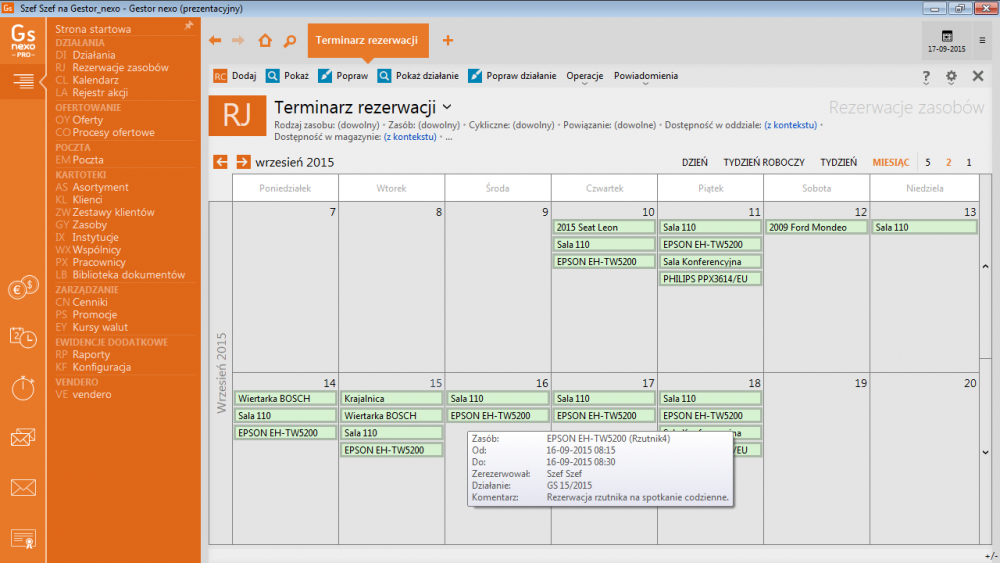The width and height of the screenshot is (1000, 563).
Task: Go to previous month with left arrow
Action: pyautogui.click(x=221, y=162)
